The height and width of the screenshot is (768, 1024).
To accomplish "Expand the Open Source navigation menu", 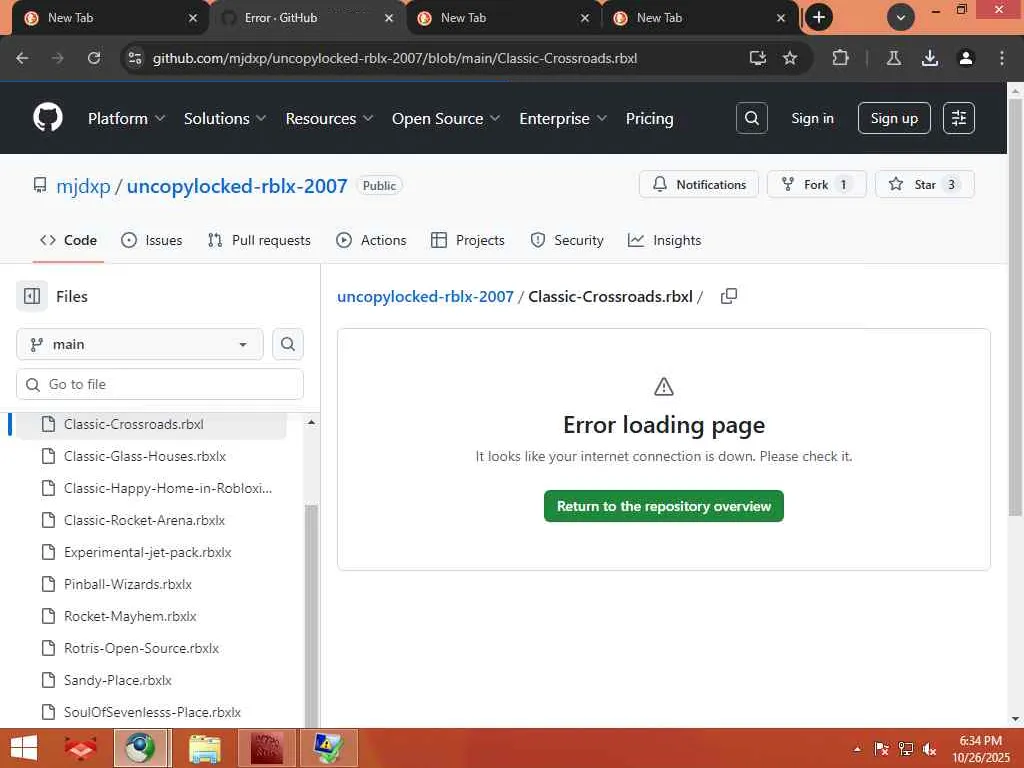I will pos(445,119).
